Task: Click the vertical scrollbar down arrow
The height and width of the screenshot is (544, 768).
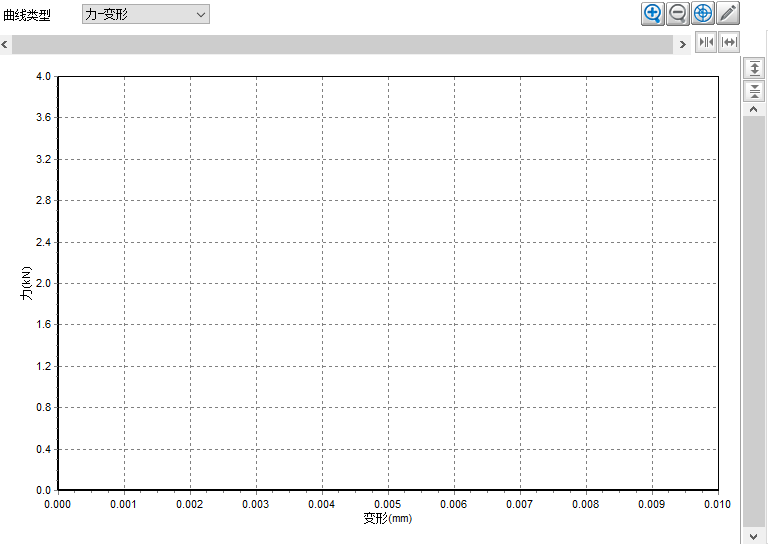Action: point(753,536)
